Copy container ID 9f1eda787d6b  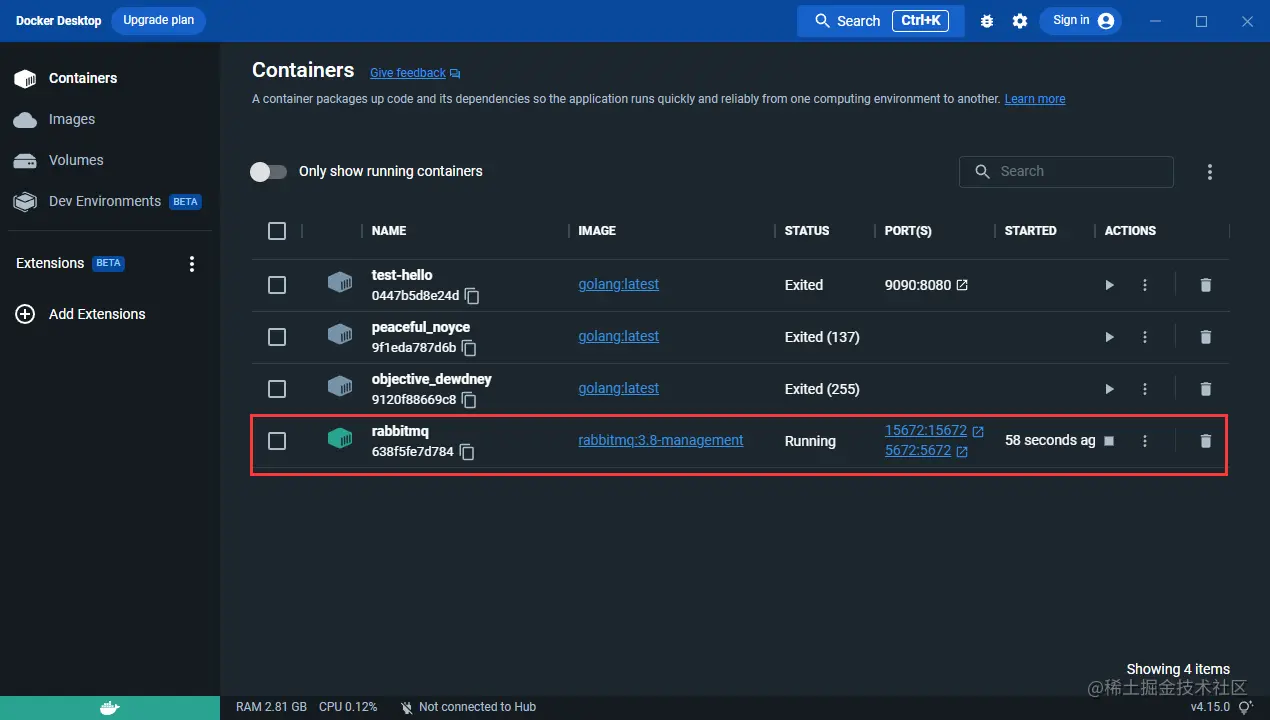[x=468, y=348]
